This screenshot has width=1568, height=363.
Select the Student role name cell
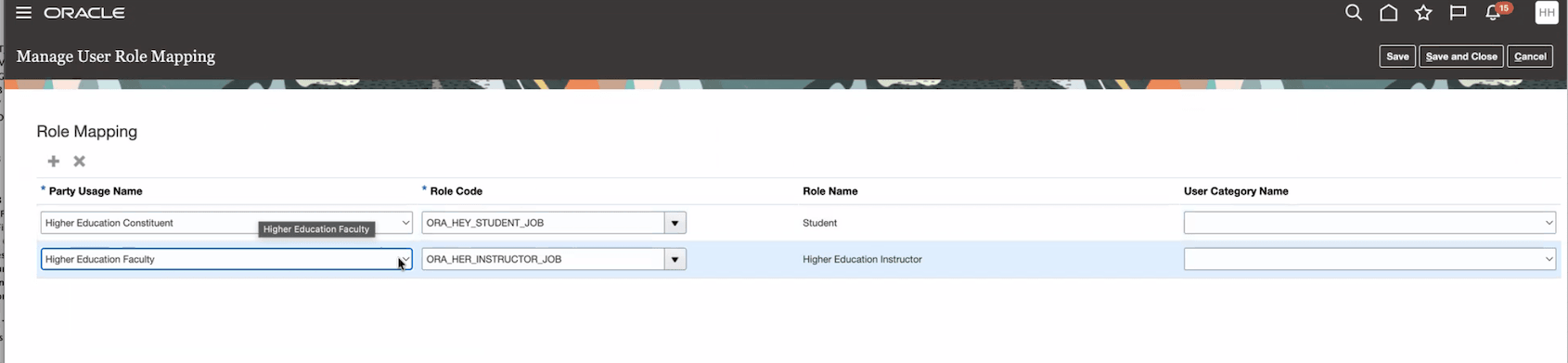click(820, 223)
